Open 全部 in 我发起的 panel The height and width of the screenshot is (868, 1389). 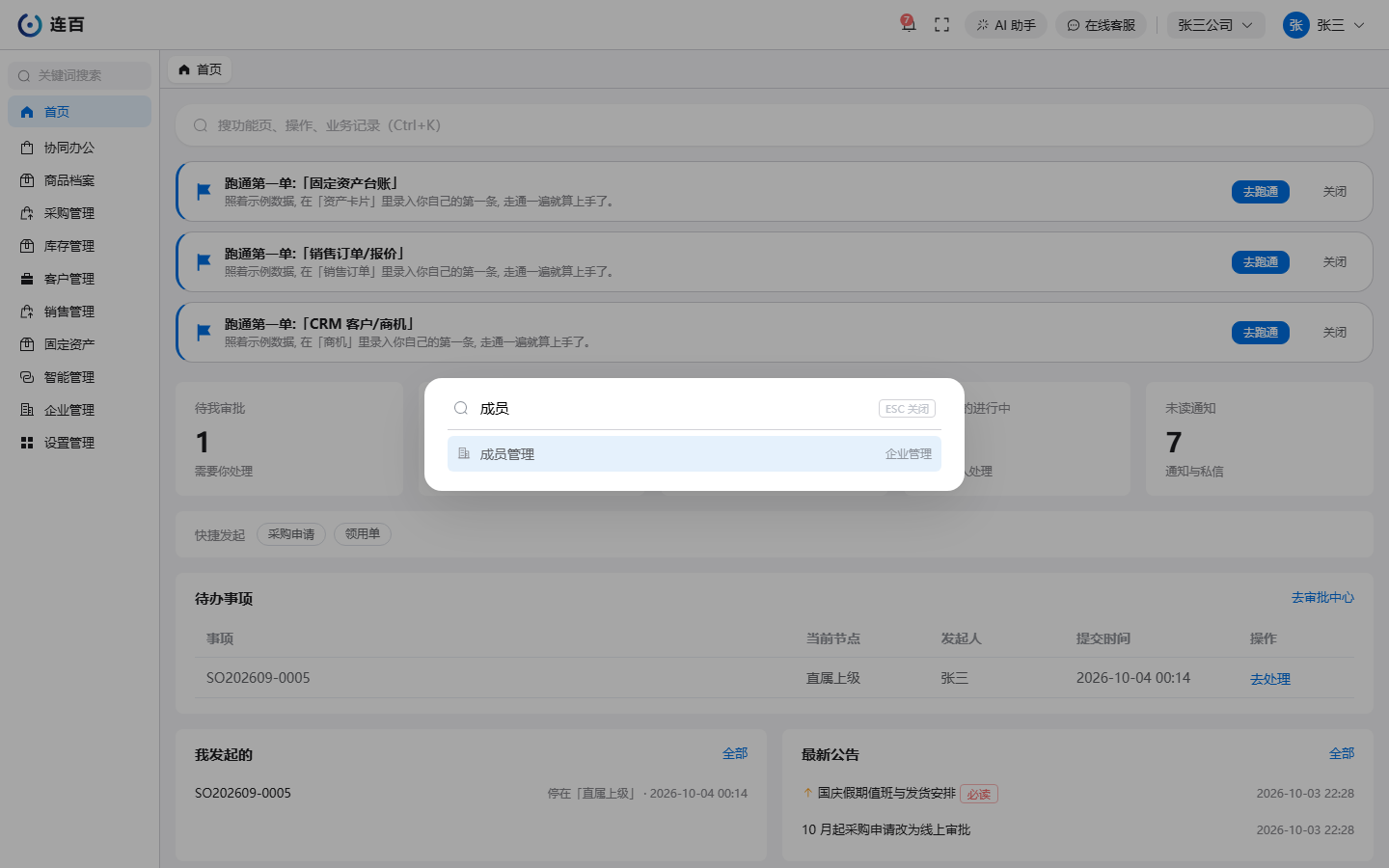735,753
